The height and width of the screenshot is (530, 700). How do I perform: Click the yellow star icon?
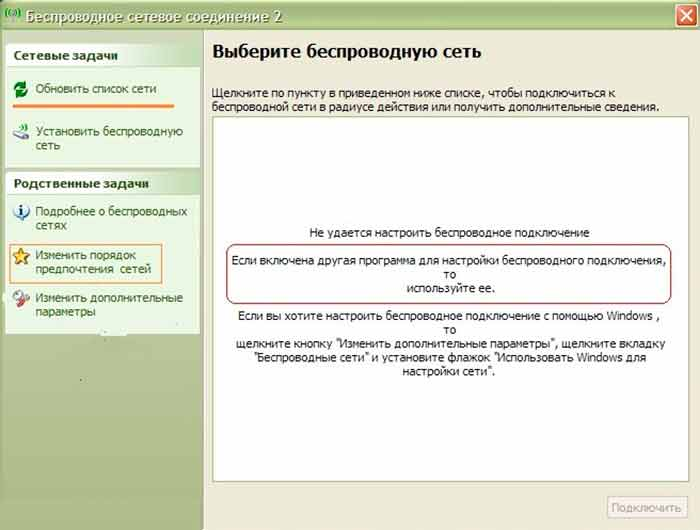pyautogui.click(x=21, y=256)
